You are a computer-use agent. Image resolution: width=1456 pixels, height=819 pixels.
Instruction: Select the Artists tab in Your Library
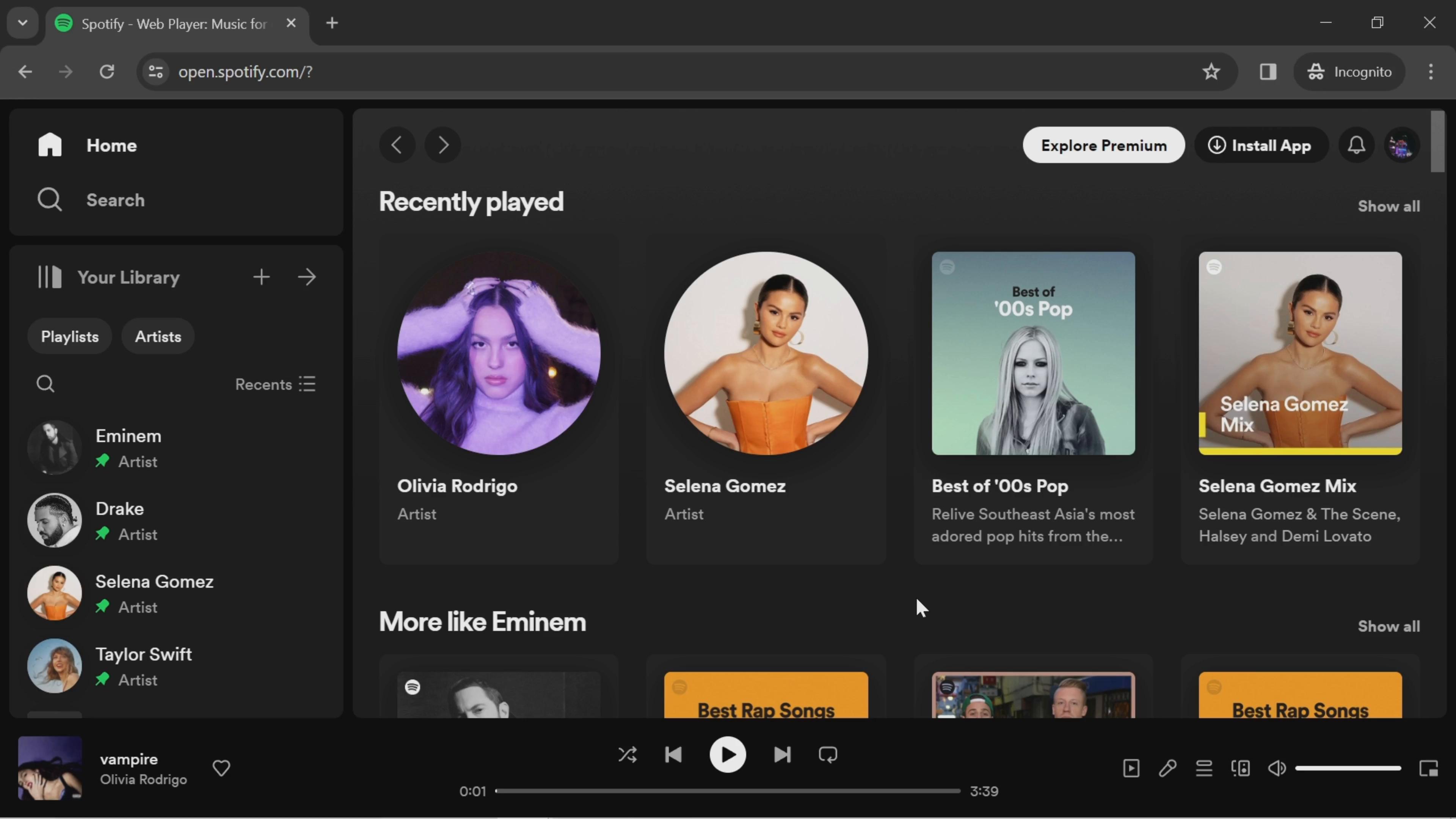[x=157, y=336]
